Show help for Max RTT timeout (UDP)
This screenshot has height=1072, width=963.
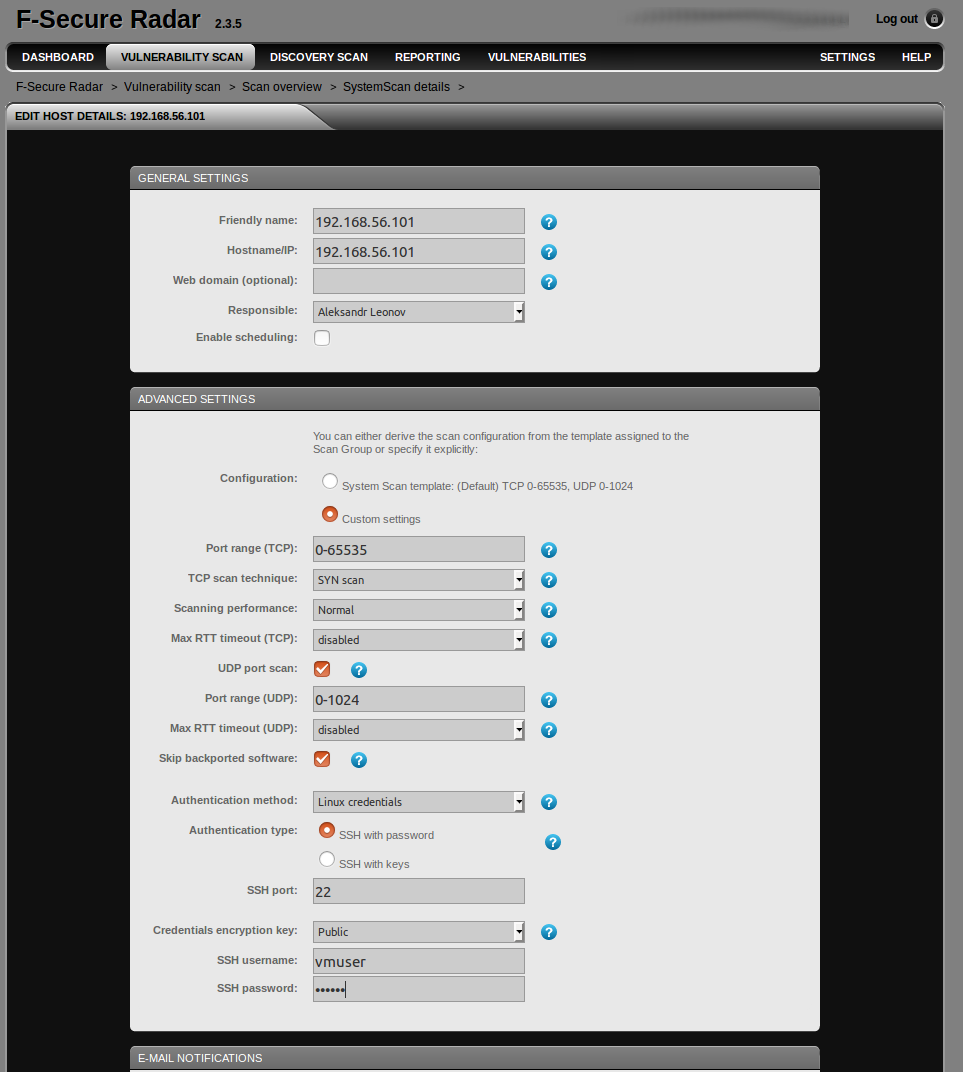click(549, 731)
